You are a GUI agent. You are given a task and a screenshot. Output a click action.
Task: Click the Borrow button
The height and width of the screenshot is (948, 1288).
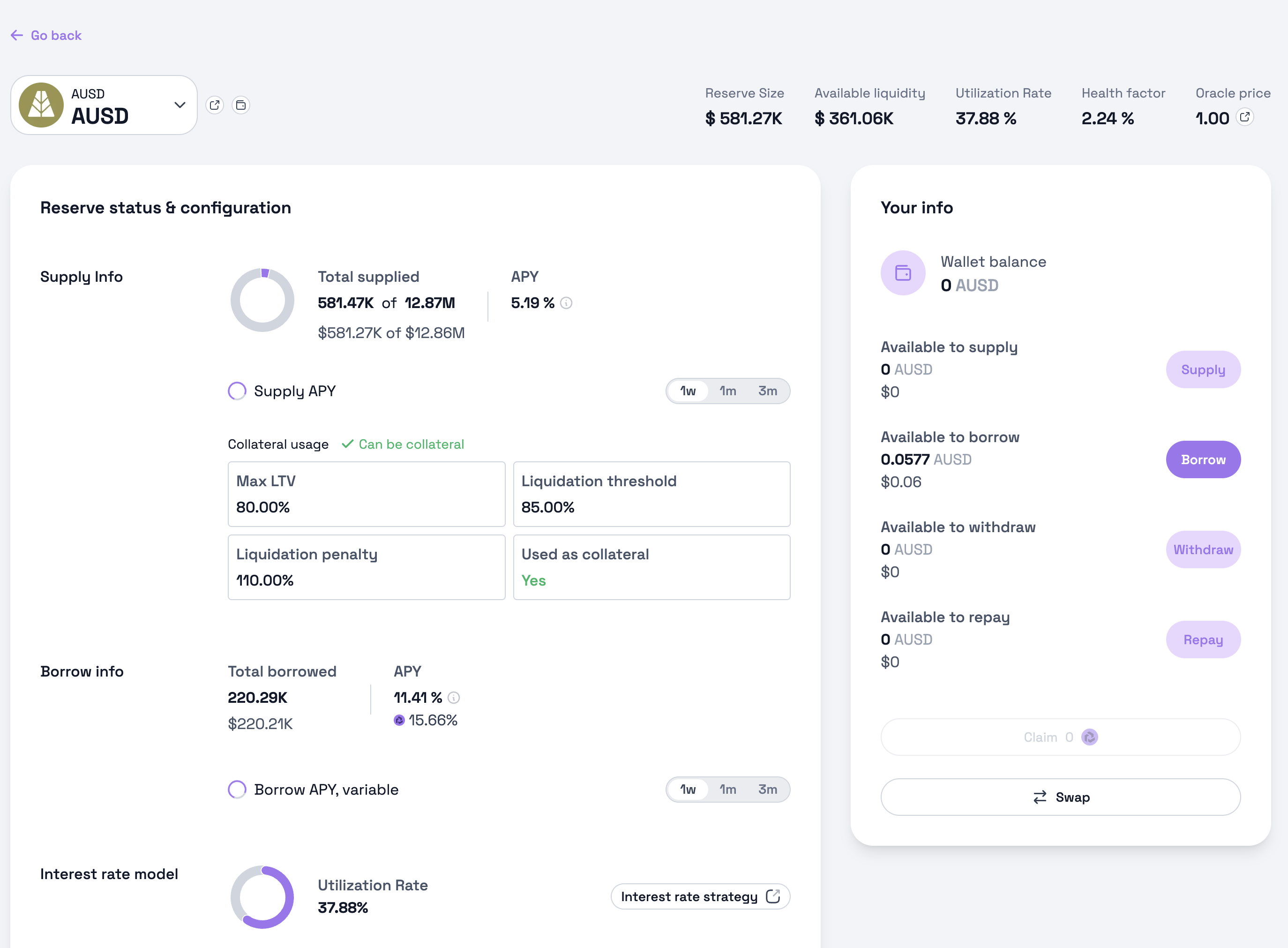point(1203,459)
